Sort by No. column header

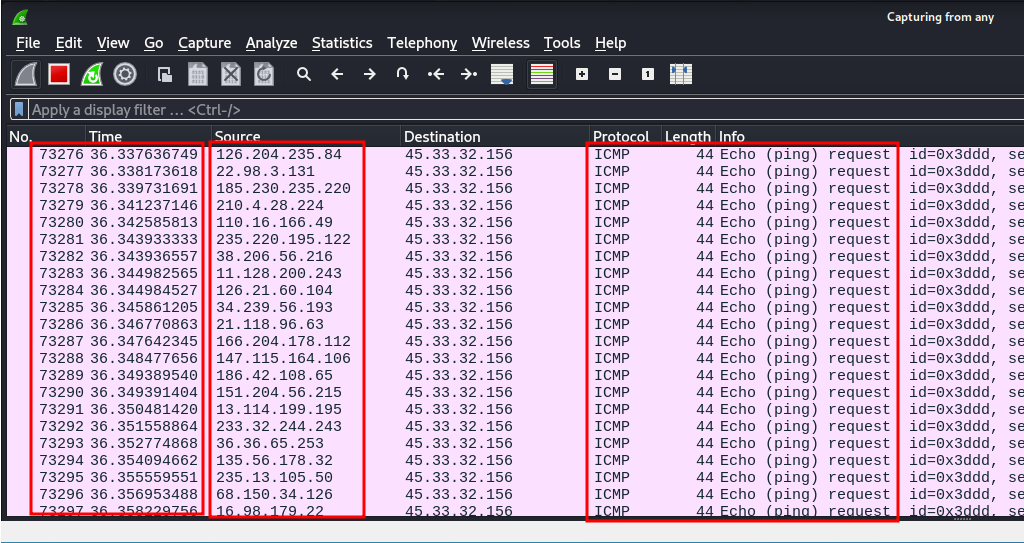point(46,137)
